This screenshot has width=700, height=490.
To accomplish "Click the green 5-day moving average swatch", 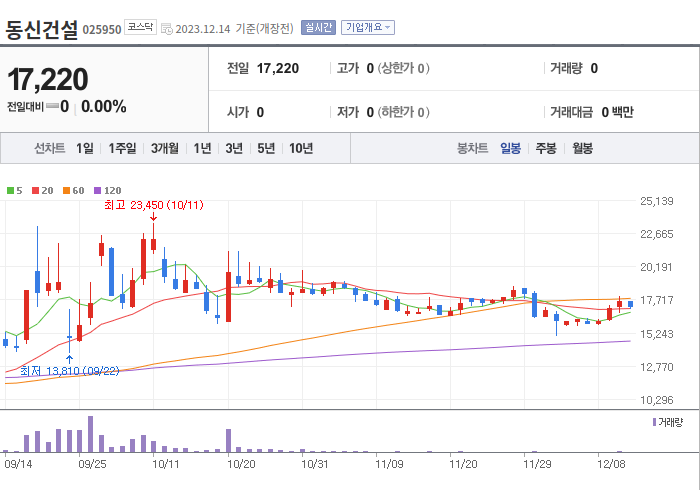I will pyautogui.click(x=10, y=191).
